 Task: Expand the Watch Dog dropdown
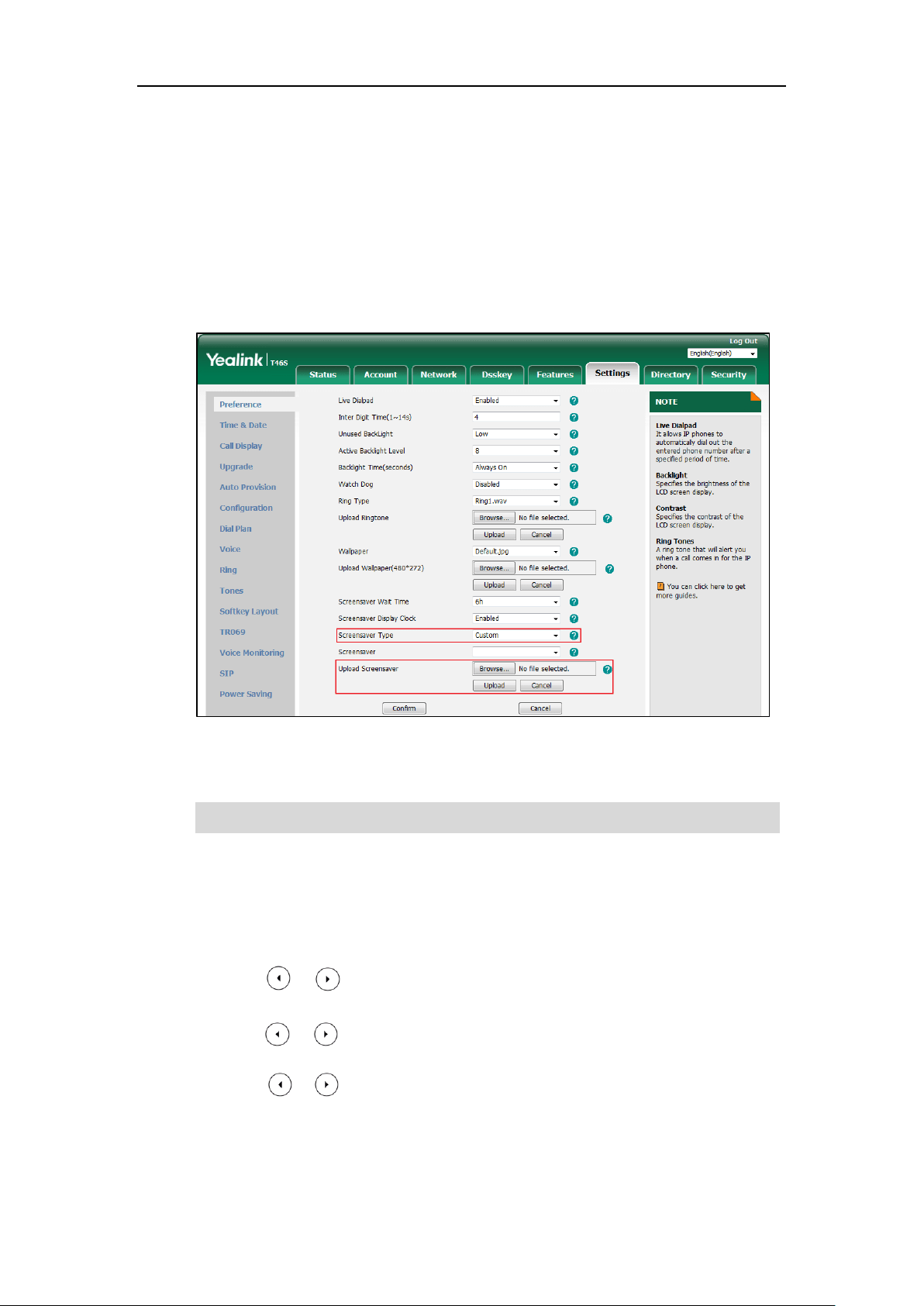click(x=516, y=484)
